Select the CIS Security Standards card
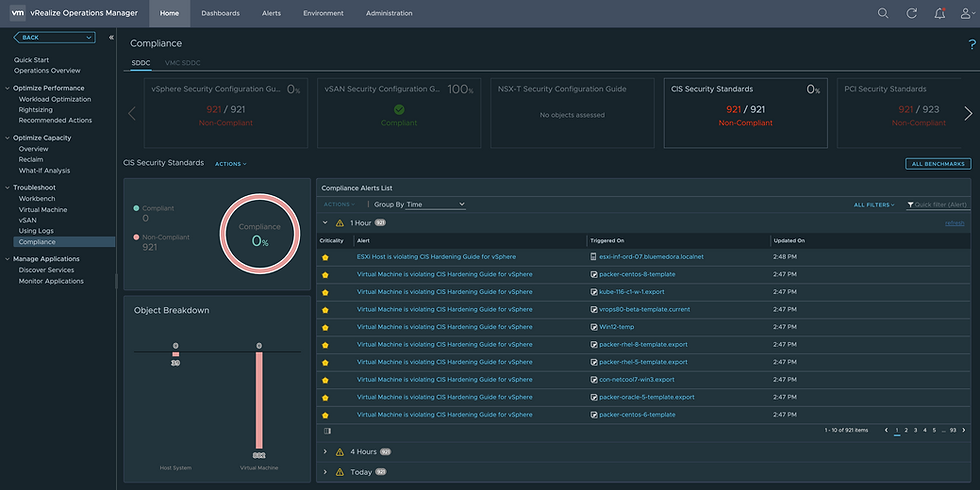980x490 pixels. click(746, 113)
